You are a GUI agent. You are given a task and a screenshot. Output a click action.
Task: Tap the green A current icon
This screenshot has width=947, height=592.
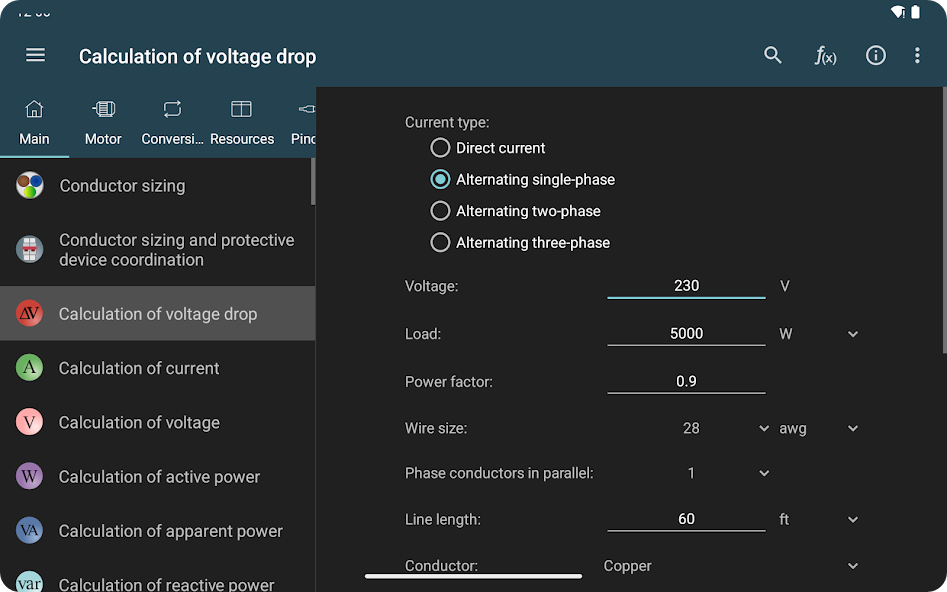30,368
